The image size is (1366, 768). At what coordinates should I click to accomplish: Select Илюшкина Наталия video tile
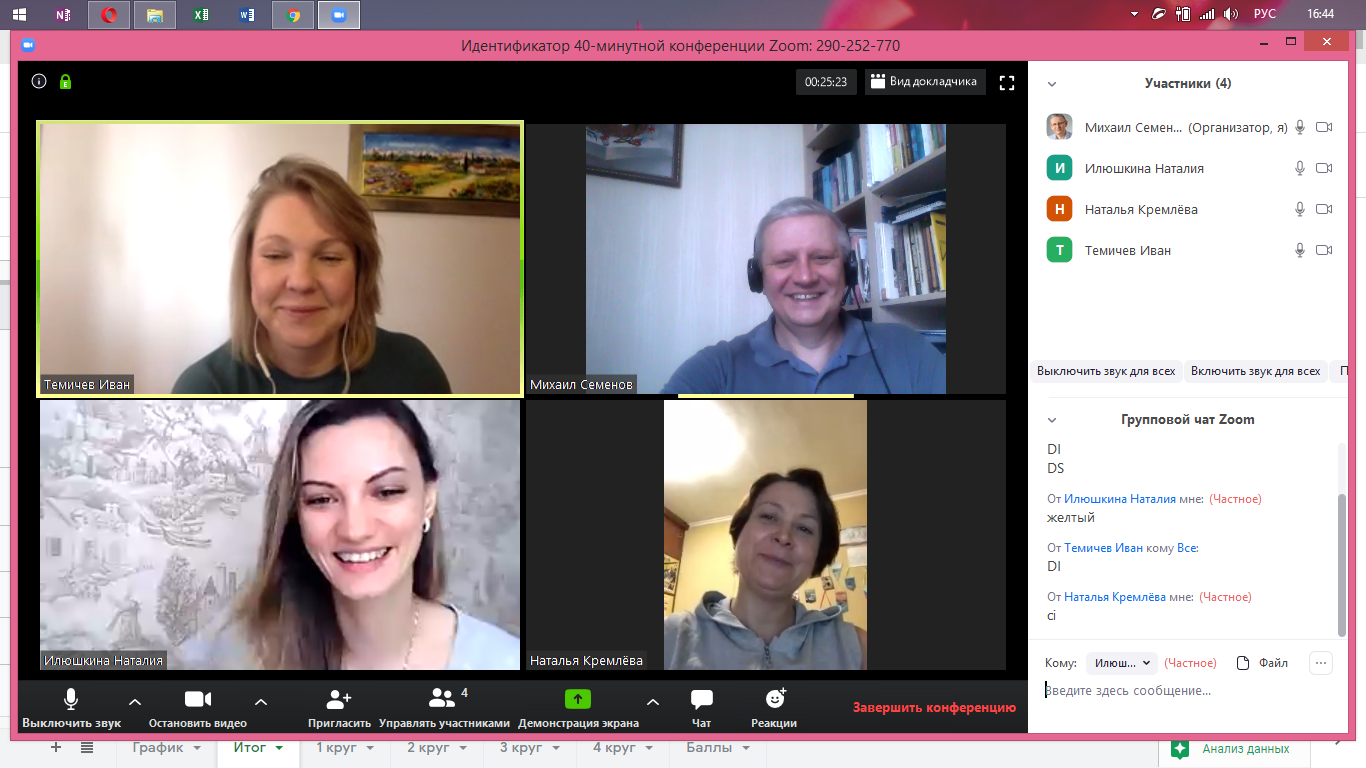[280, 535]
